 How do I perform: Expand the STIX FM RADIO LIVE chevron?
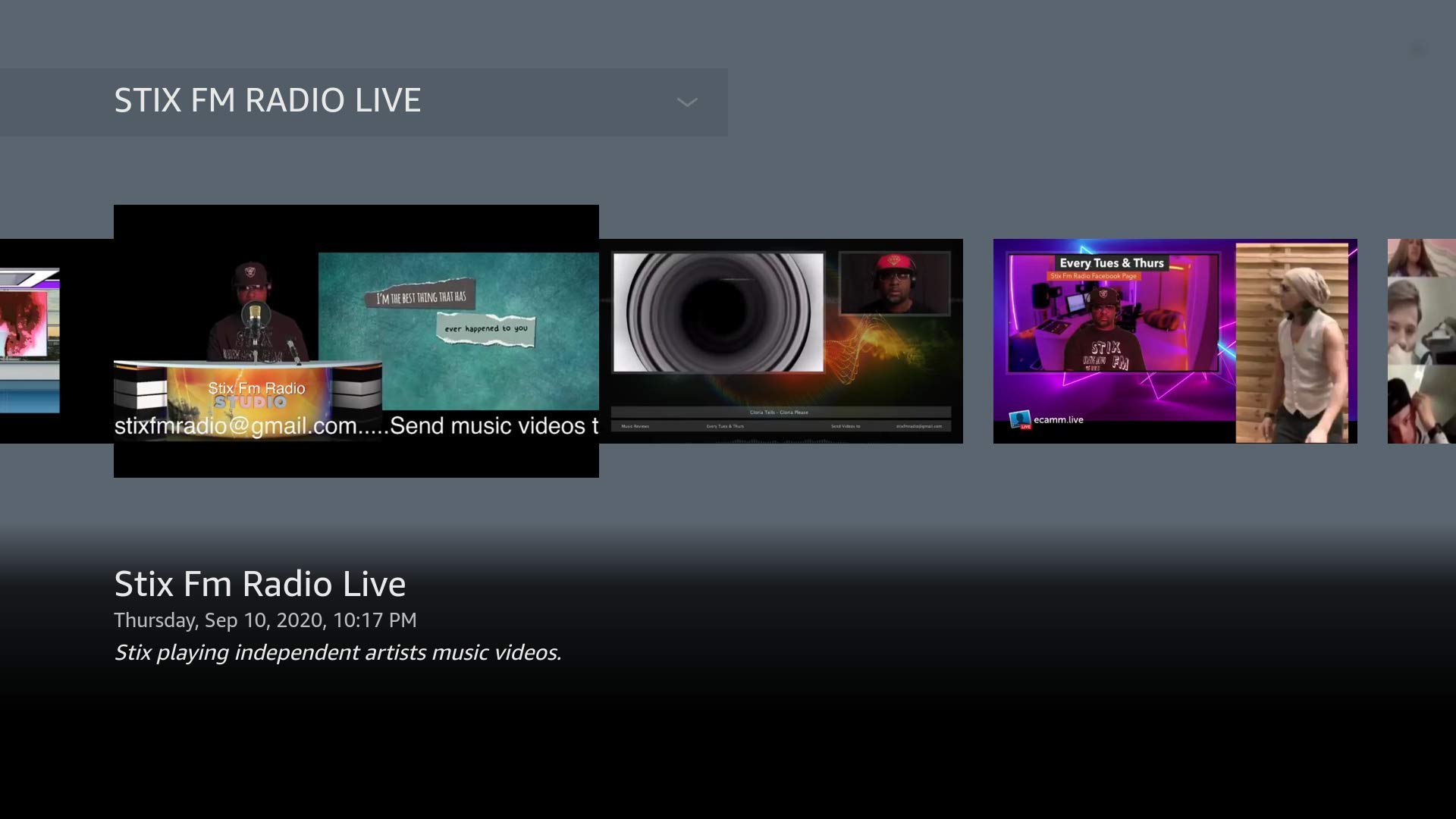point(686,102)
